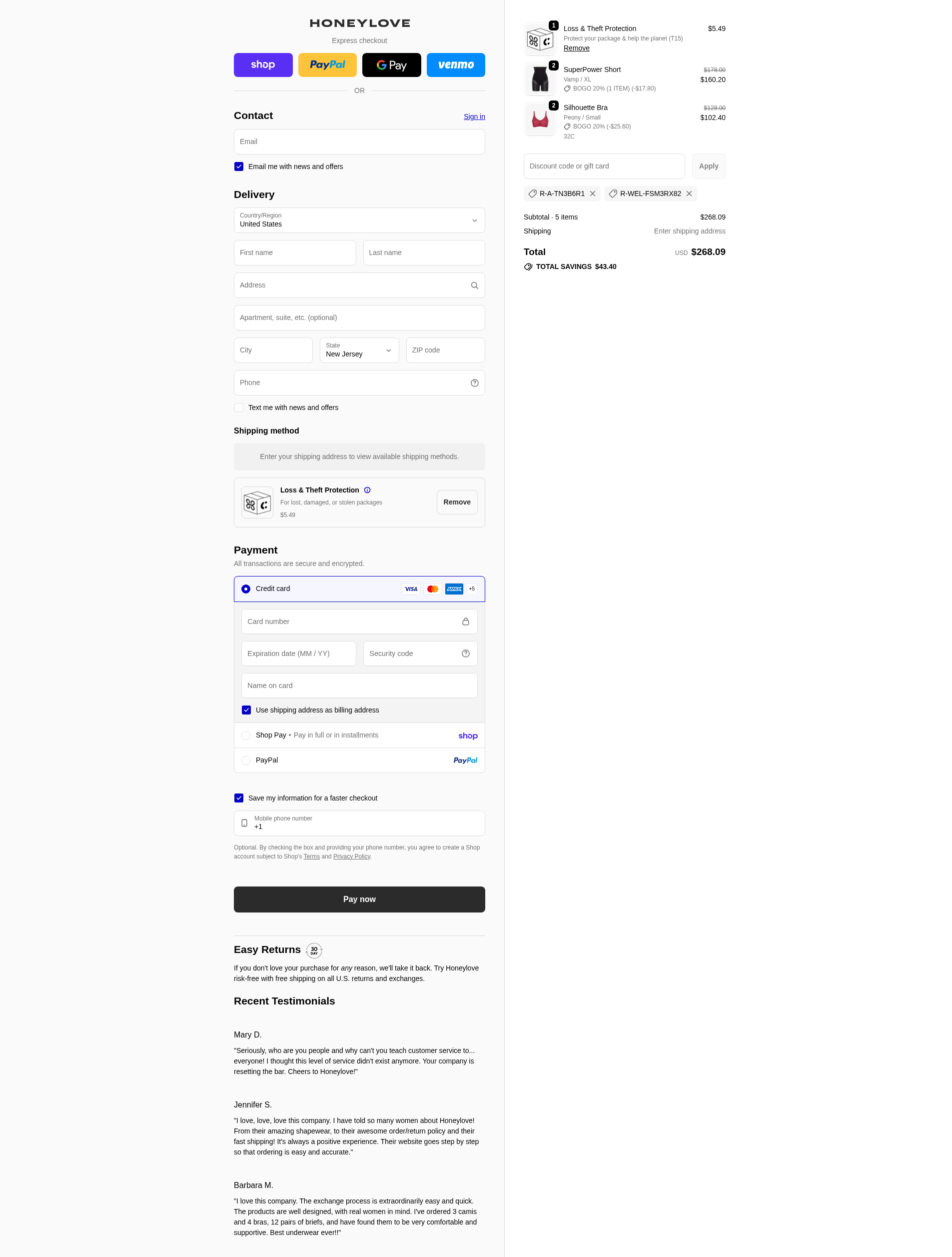952x1257 pixels.
Task: Click the +5 more card types badge
Action: 471,588
